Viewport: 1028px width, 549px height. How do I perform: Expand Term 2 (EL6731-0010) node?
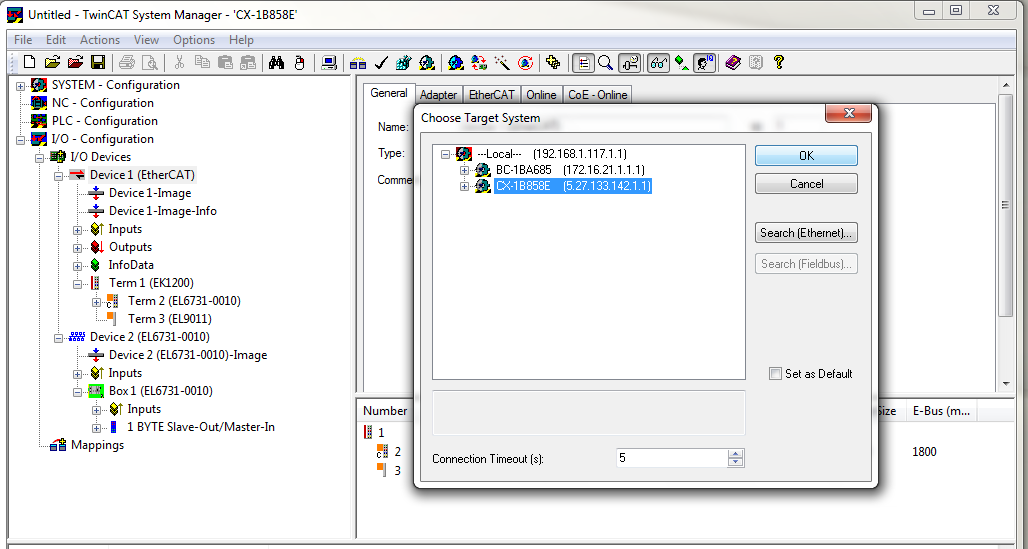[96, 301]
